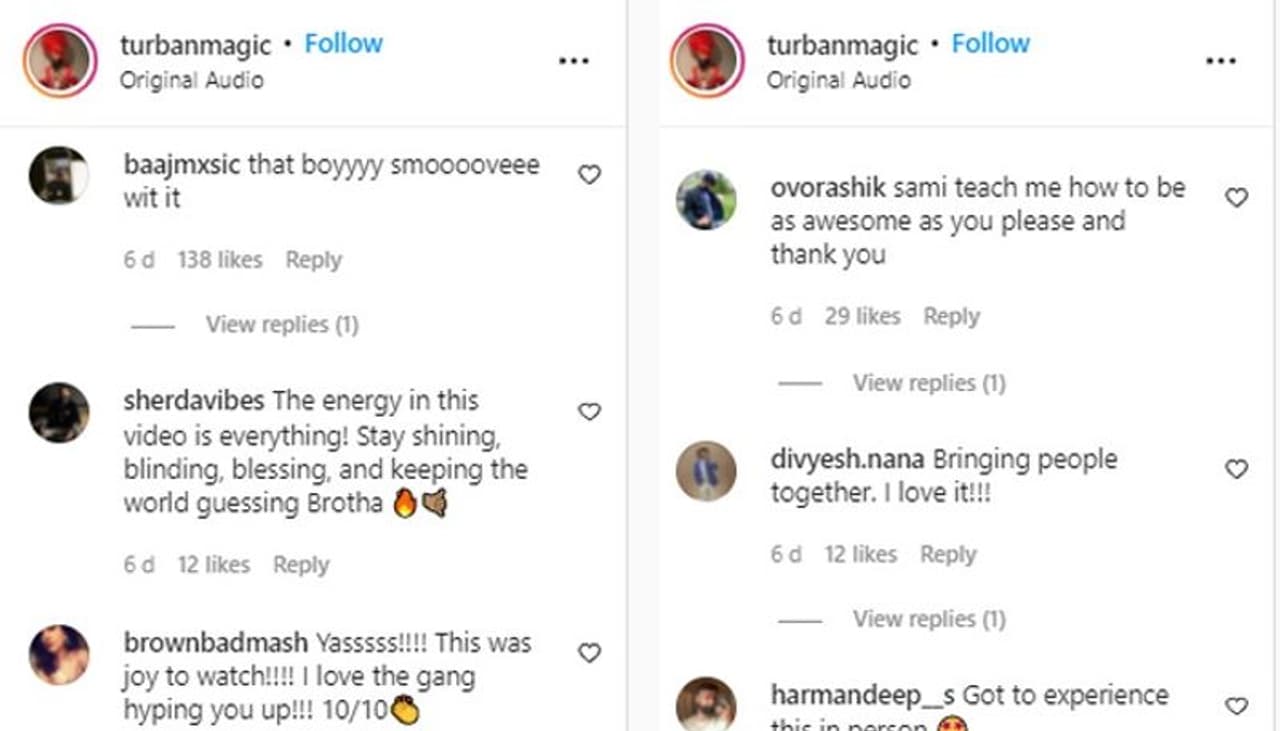Like the baajmxsic comment with heart icon

(590, 175)
